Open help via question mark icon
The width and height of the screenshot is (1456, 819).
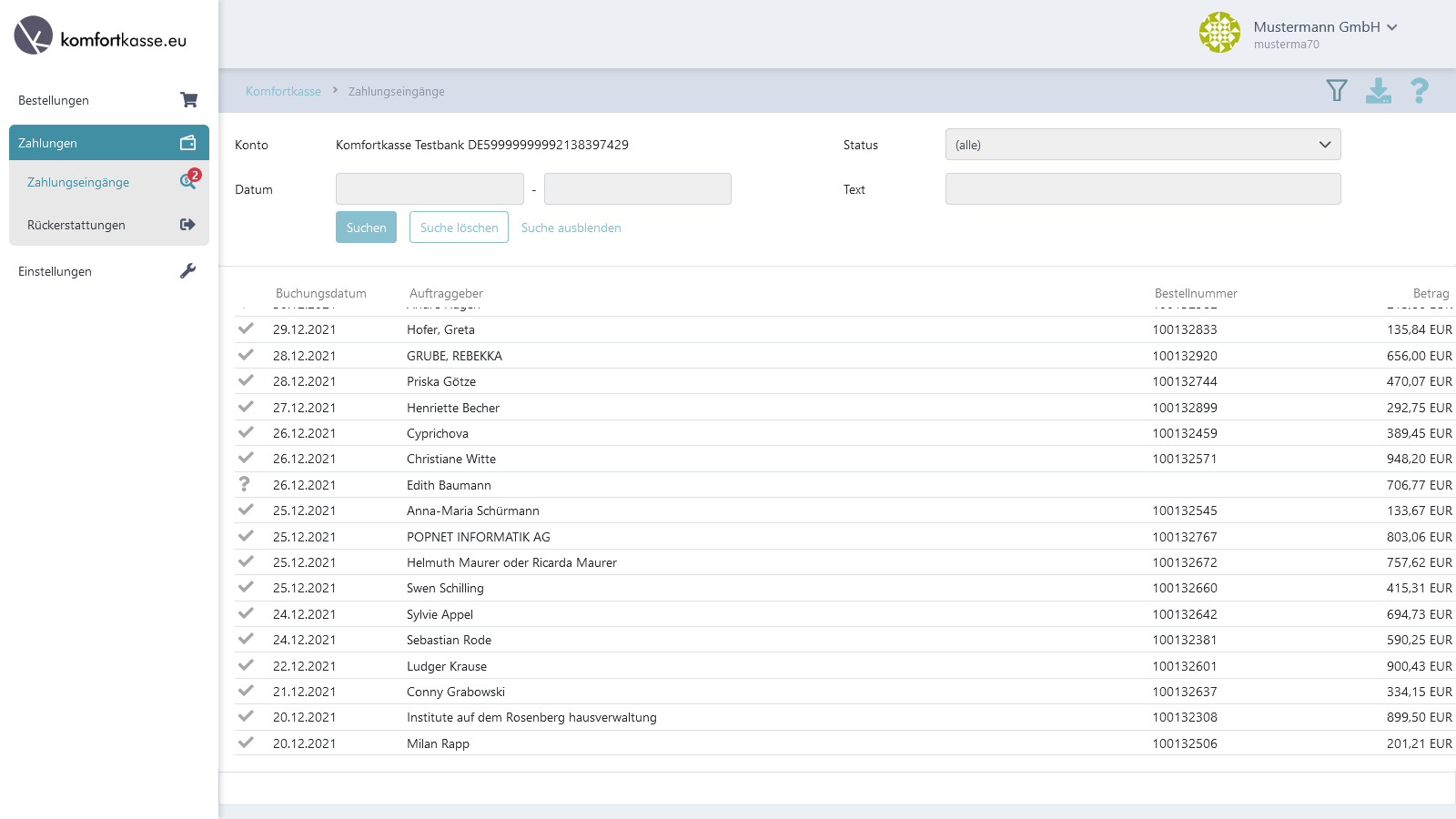(x=1420, y=90)
